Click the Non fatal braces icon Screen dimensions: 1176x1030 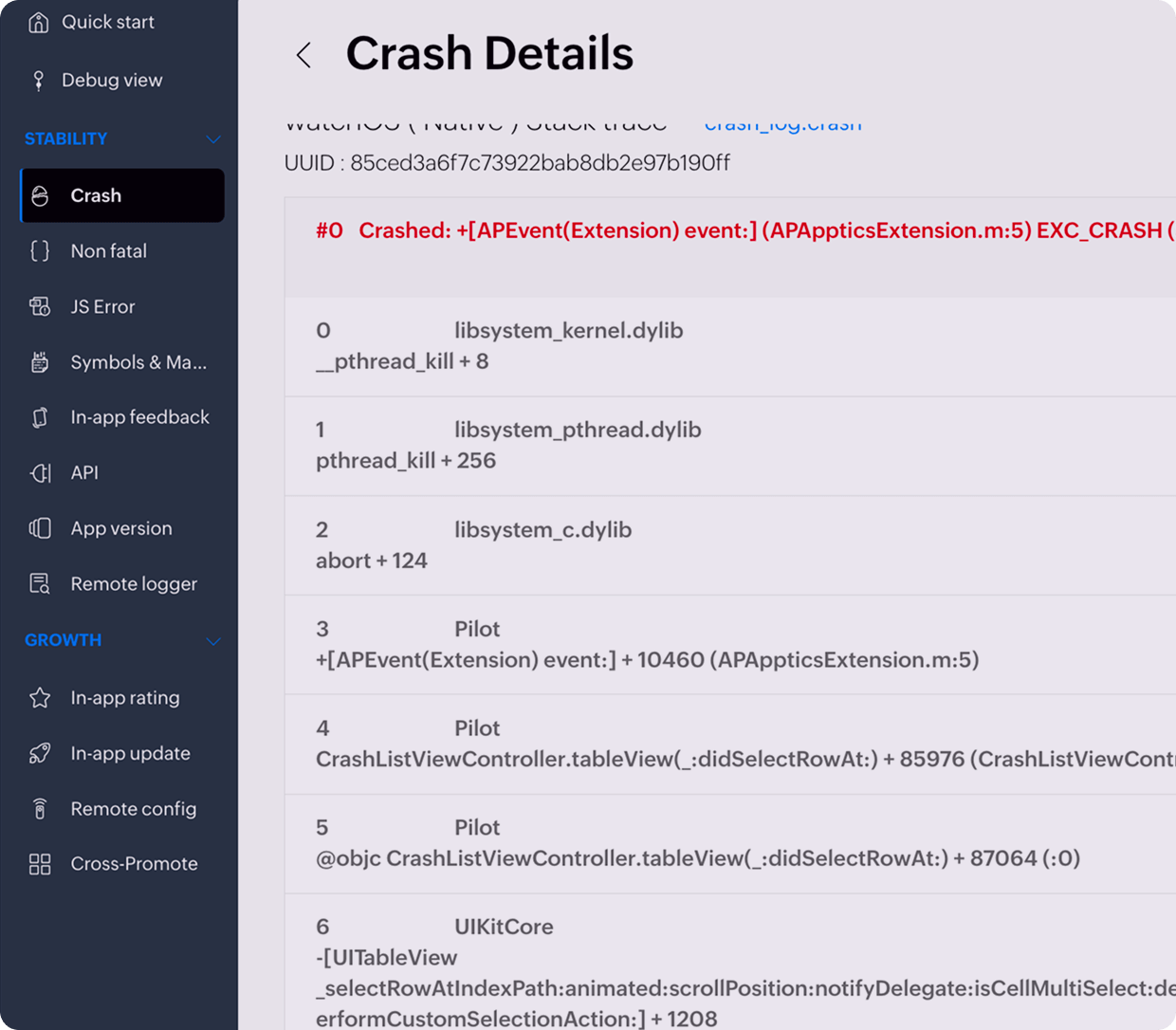click(40, 251)
